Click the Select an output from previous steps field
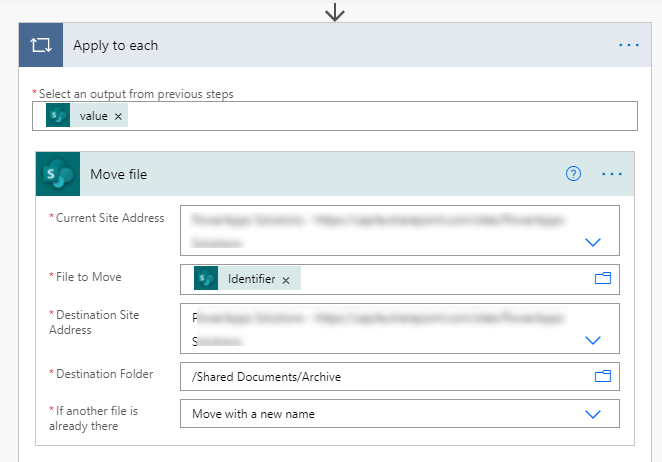This screenshot has height=462, width=662. (x=335, y=116)
